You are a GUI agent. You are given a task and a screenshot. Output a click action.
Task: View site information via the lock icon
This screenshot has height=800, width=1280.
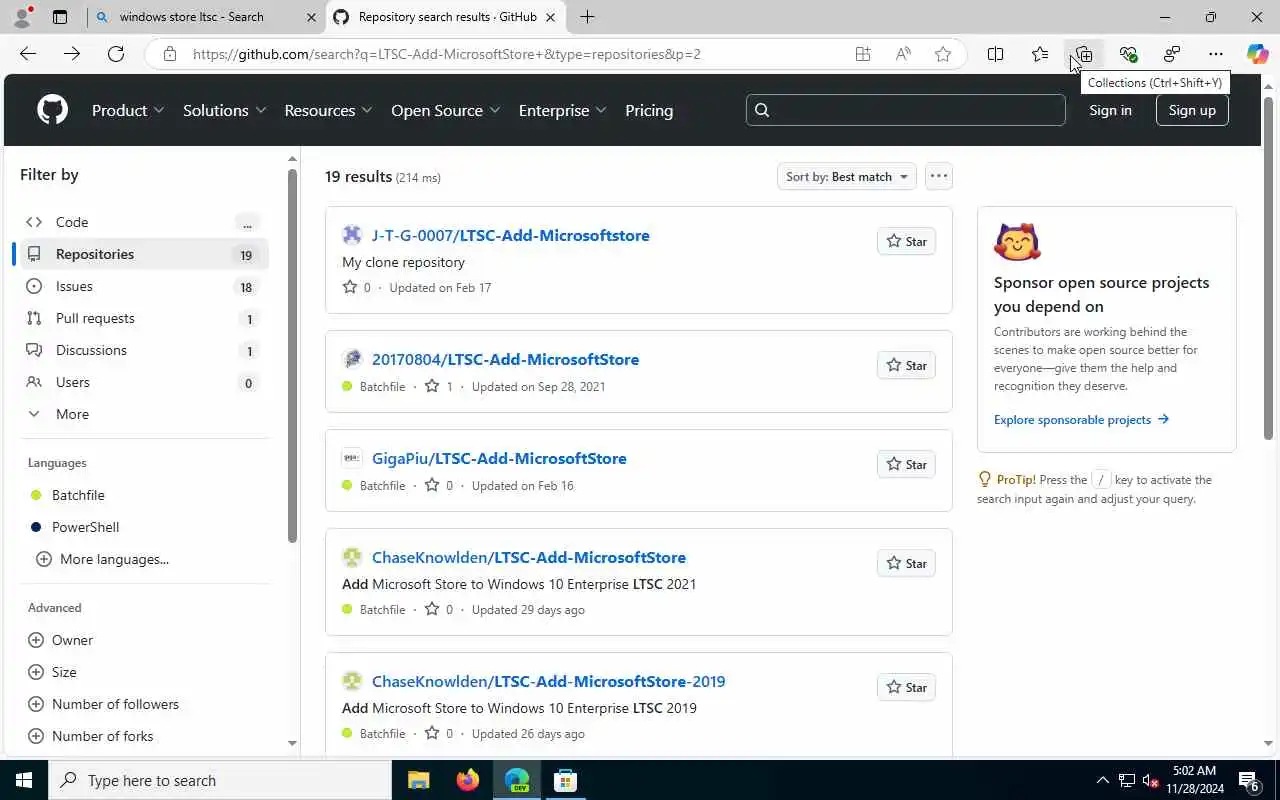(x=170, y=54)
